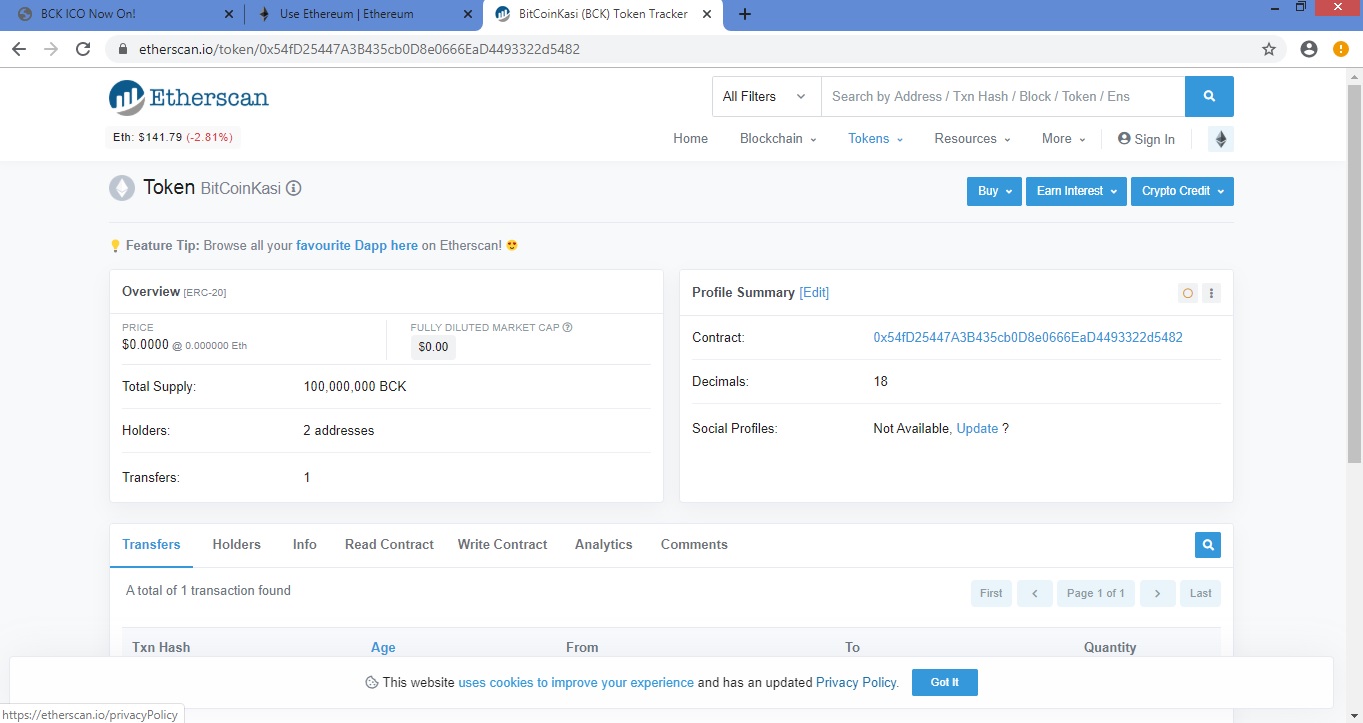Click the Eth price $141.79 badge

pyautogui.click(x=173, y=137)
